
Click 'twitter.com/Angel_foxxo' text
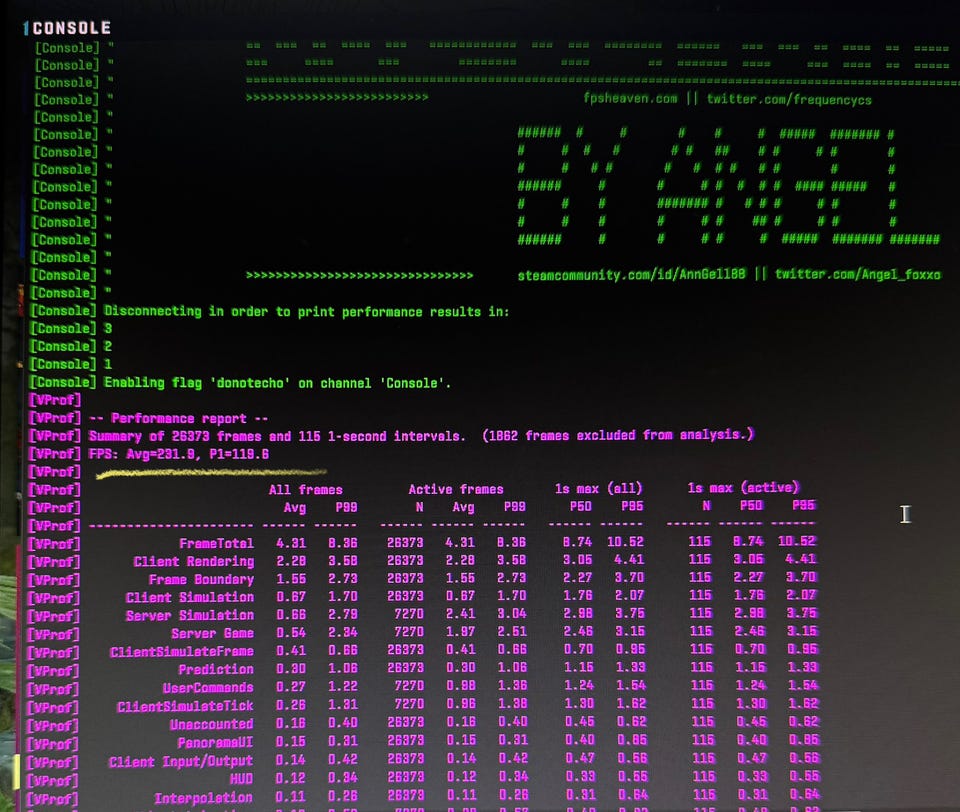857,274
